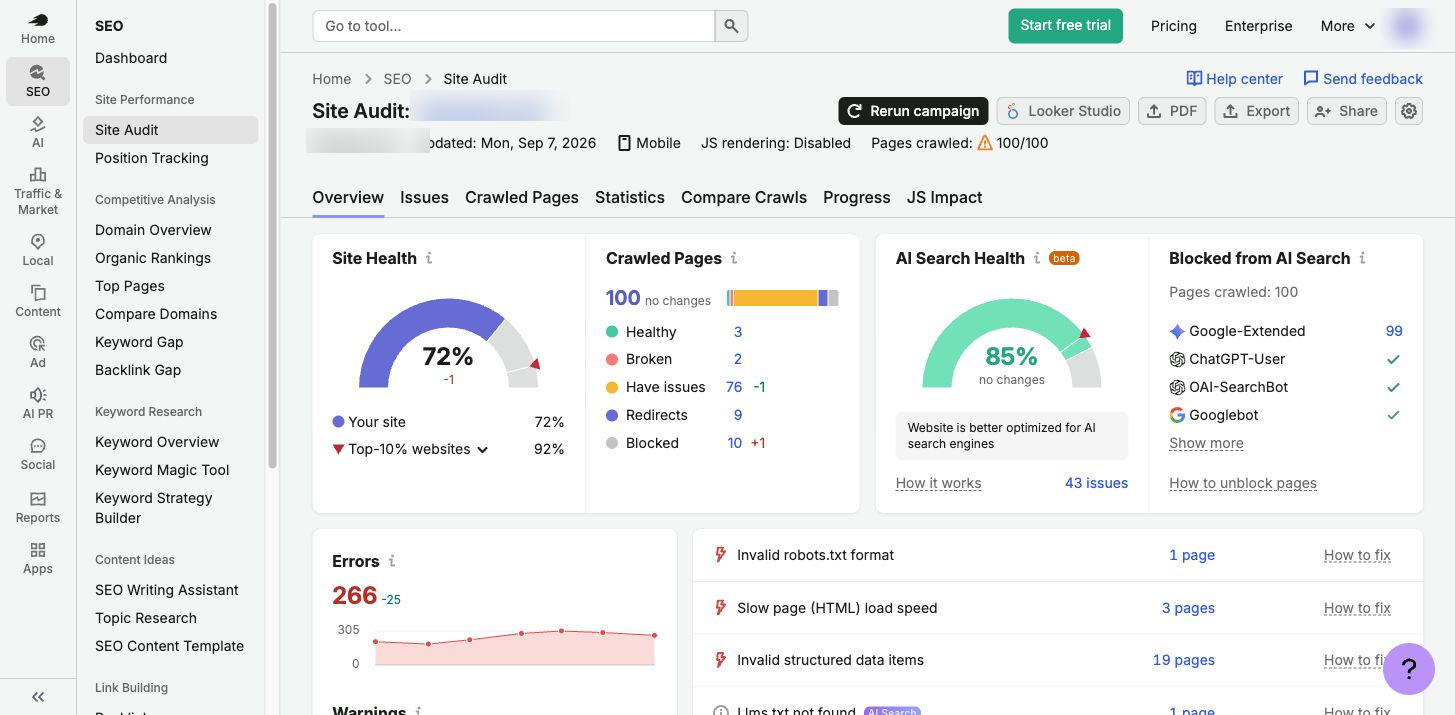The height and width of the screenshot is (715, 1455).
Task: Expand the Top-10% websites dropdown
Action: click(418, 449)
